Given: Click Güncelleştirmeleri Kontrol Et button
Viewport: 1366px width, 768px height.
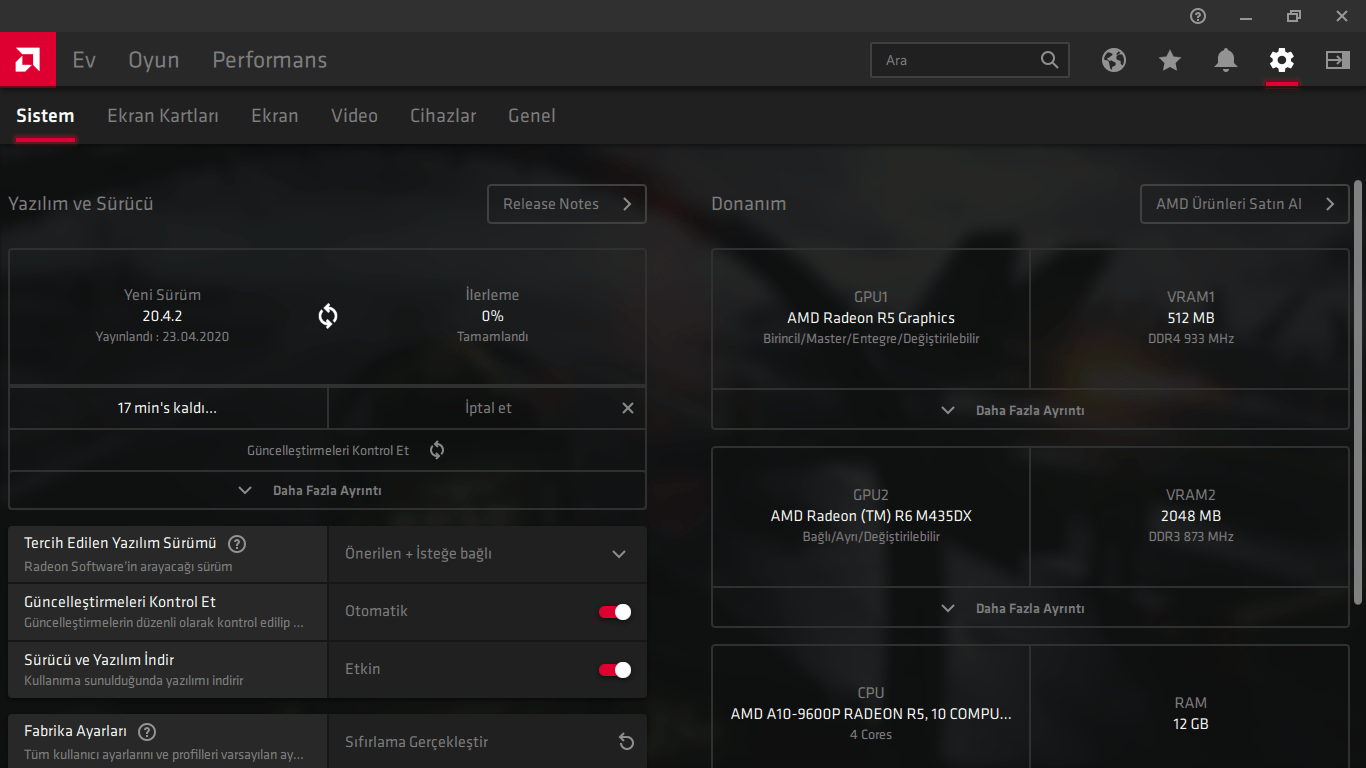Looking at the screenshot, I should (327, 450).
